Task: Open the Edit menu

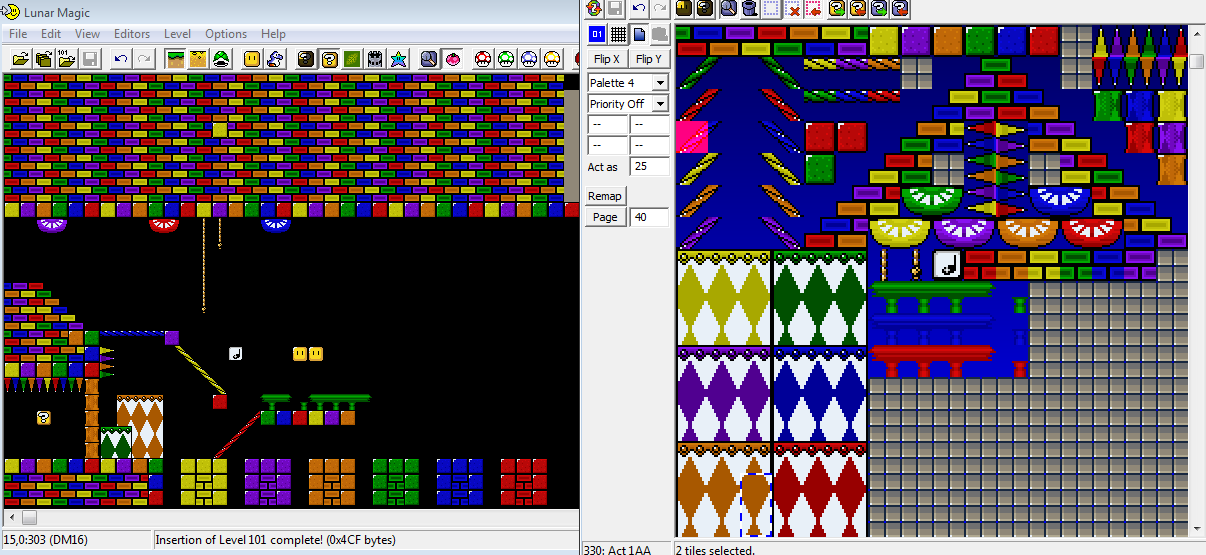Action: click(51, 34)
